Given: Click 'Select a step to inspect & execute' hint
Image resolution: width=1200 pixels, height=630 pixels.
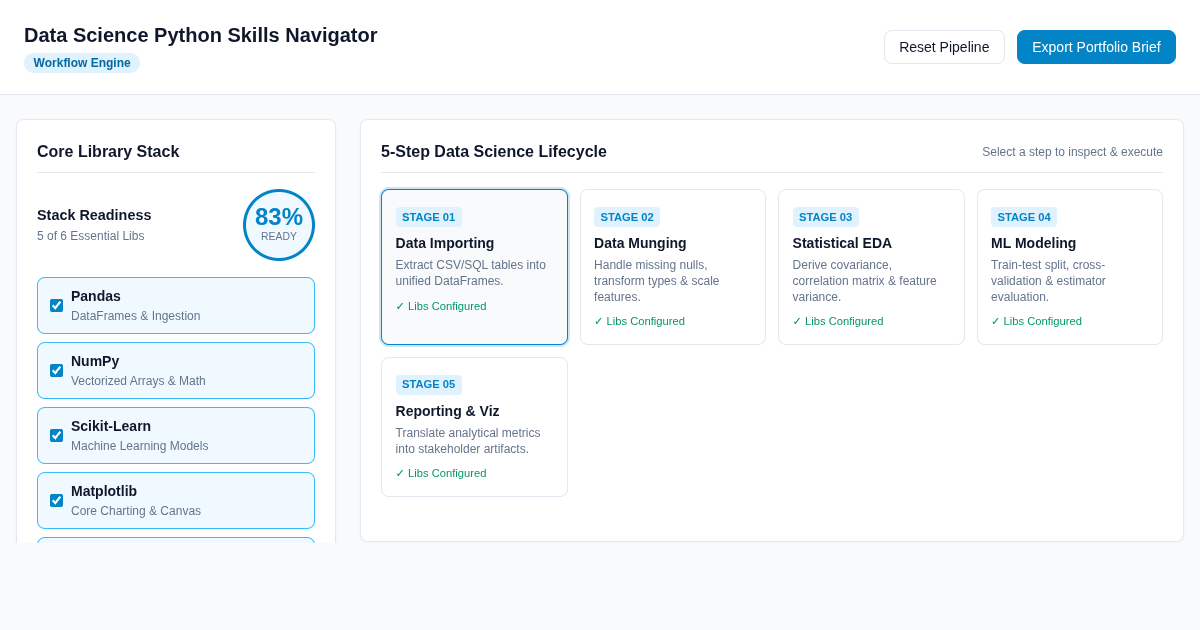Looking at the screenshot, I should pos(1072,152).
